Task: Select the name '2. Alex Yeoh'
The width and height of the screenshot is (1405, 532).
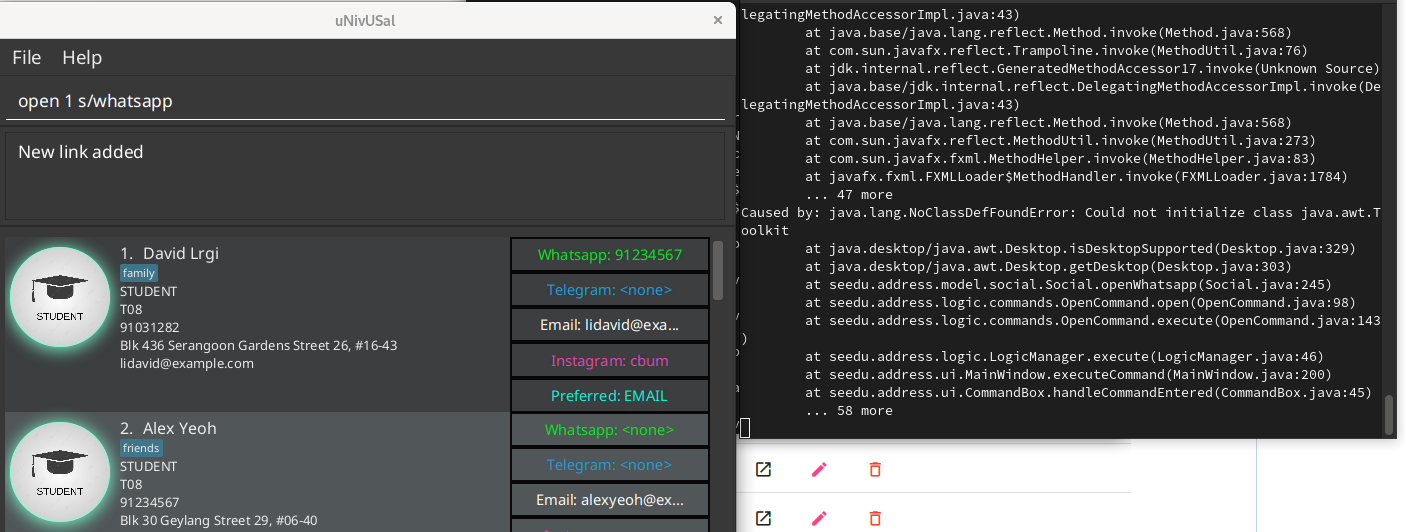Action: click(168, 428)
